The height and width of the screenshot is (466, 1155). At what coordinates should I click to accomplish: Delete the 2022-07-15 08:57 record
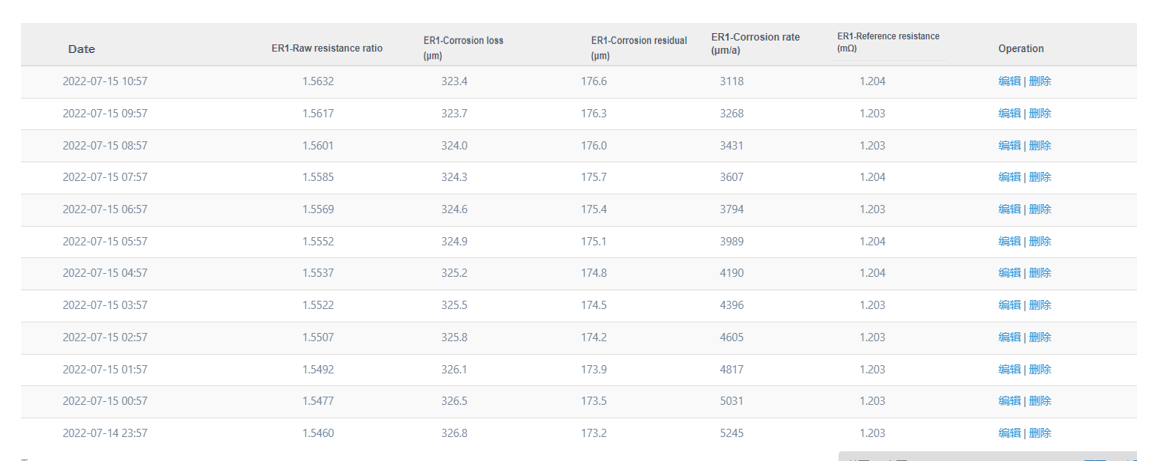1040,146
